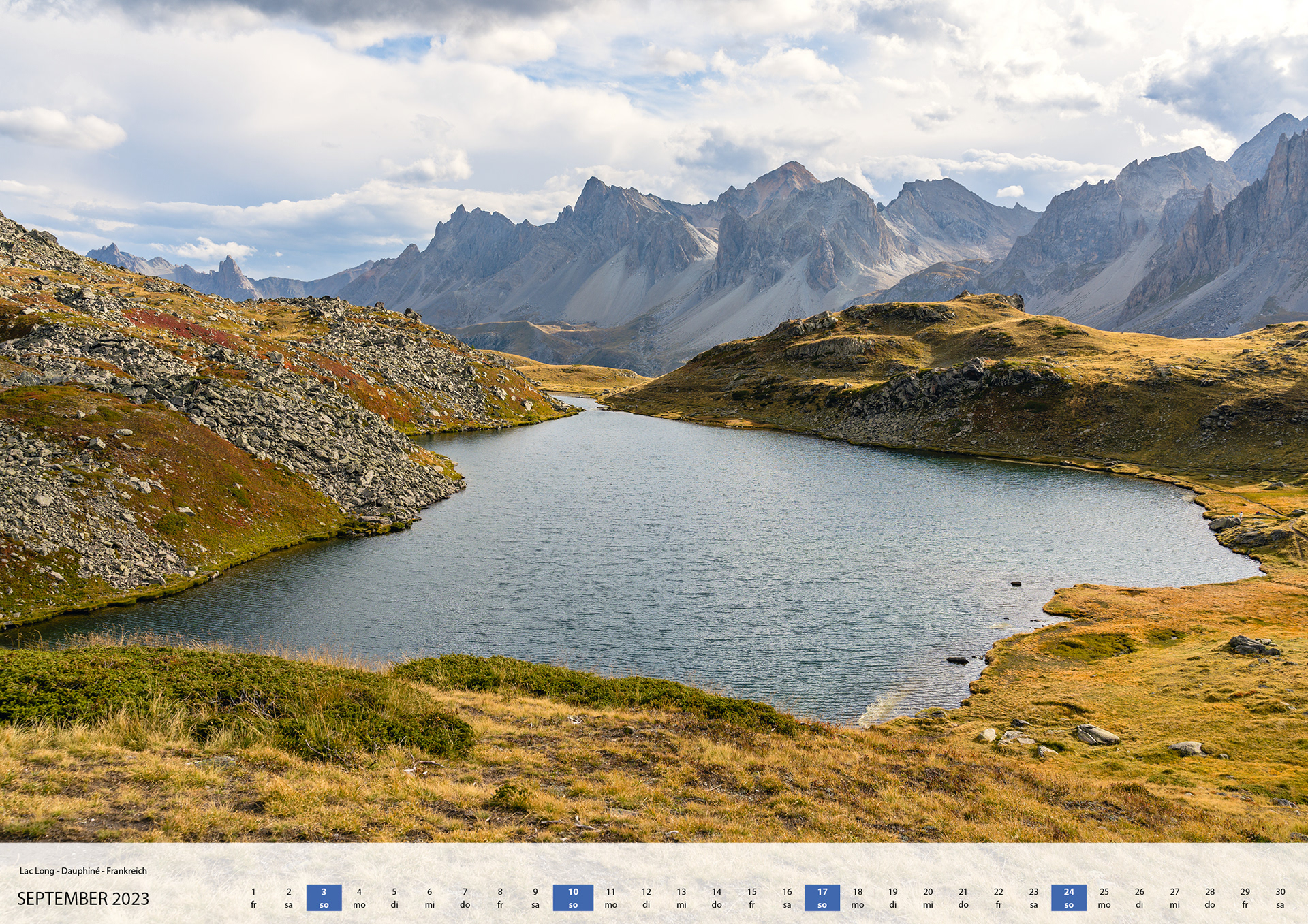
Task: Select day 18 mo in calendar
Action: click(x=858, y=897)
